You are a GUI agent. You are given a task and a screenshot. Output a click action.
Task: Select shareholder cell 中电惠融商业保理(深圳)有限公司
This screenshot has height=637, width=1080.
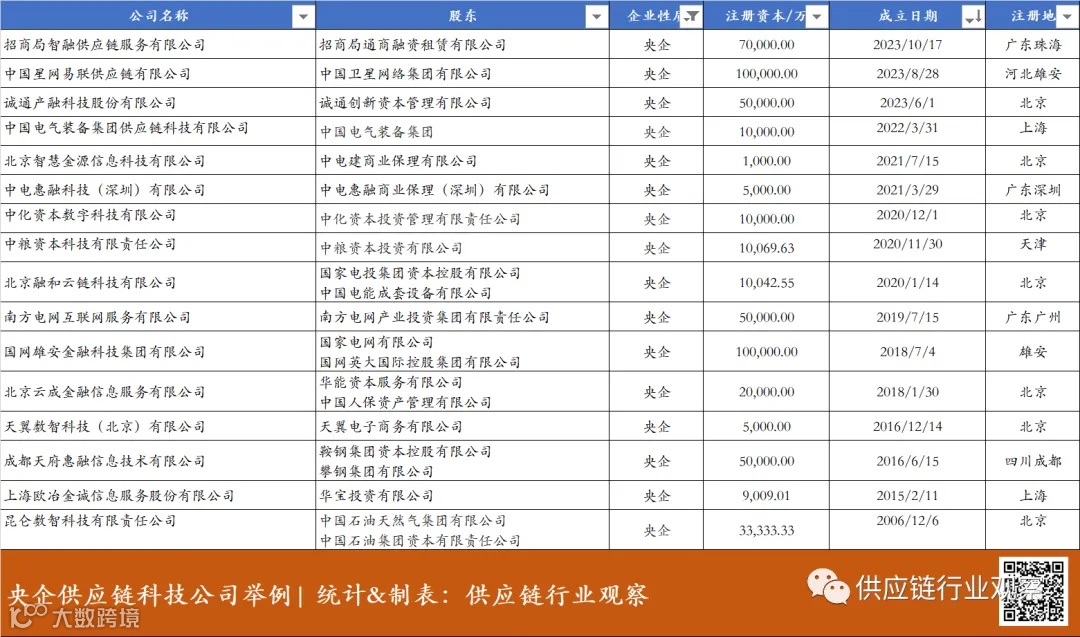463,189
